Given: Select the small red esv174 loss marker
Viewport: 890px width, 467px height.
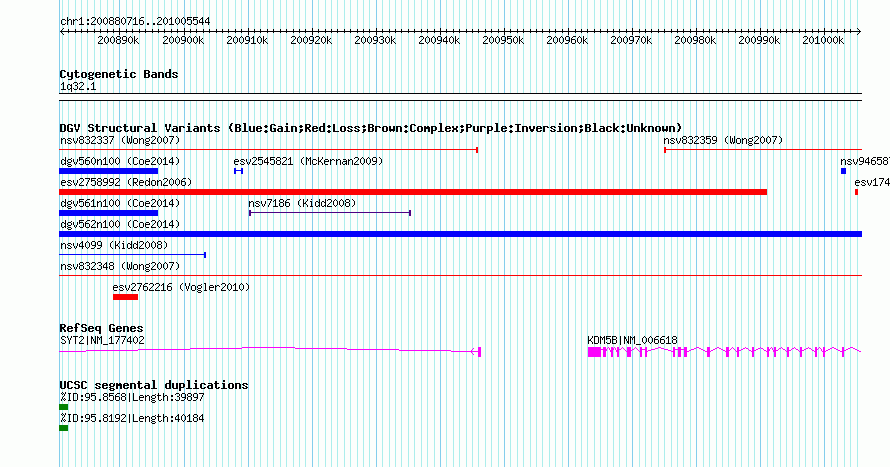Looking at the screenshot, I should pos(857,192).
